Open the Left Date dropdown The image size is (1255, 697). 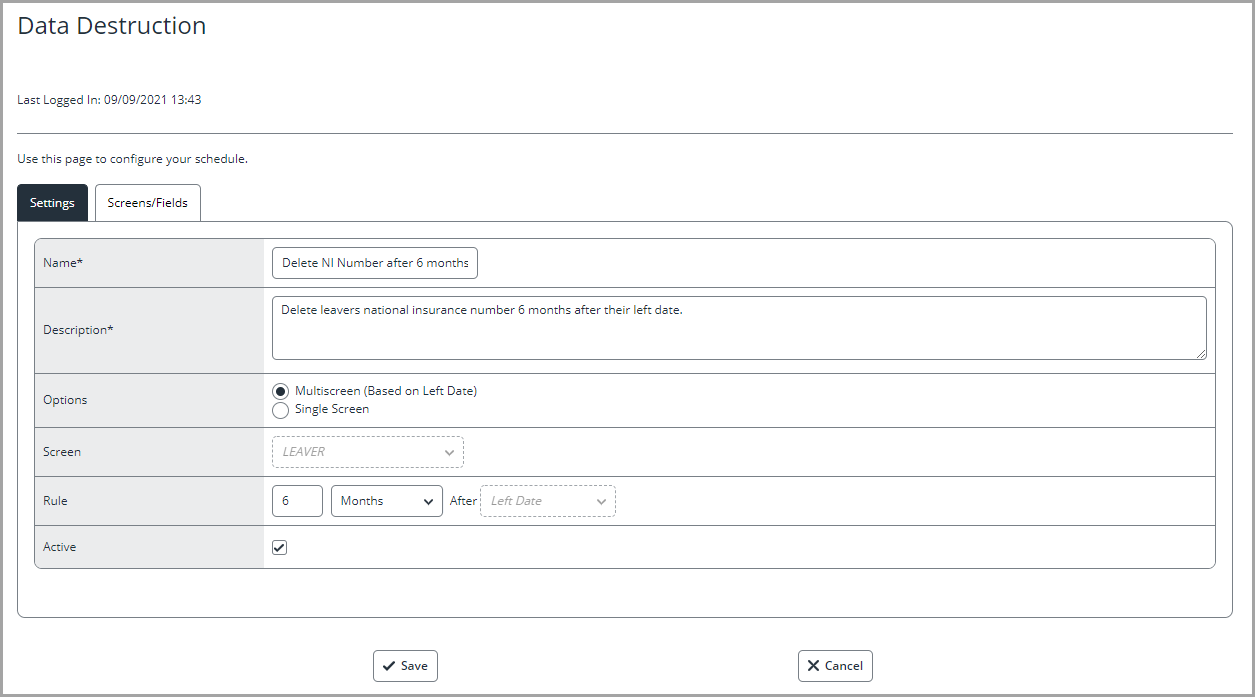click(548, 501)
